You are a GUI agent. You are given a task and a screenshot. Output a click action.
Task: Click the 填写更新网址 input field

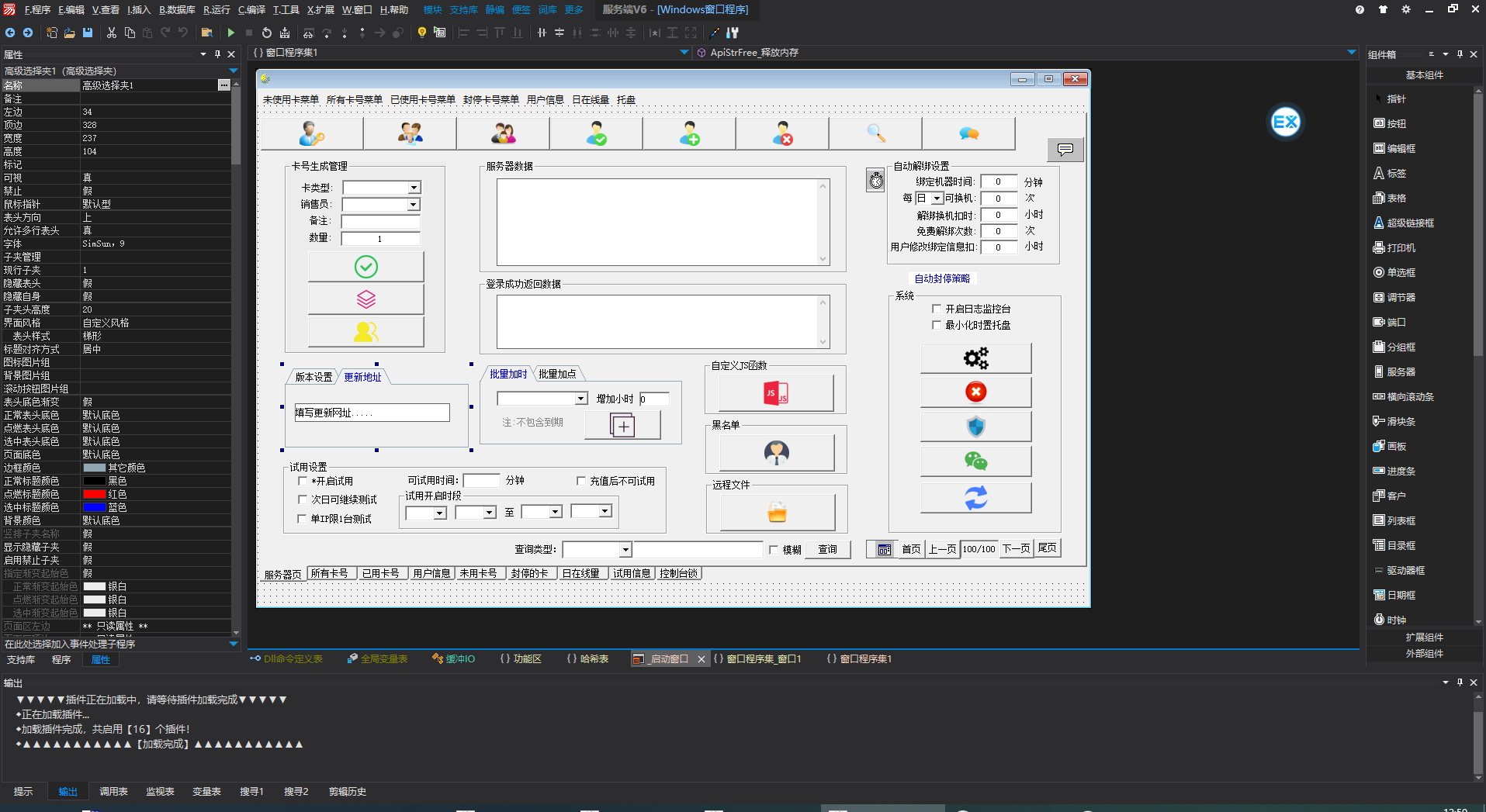[x=372, y=413]
